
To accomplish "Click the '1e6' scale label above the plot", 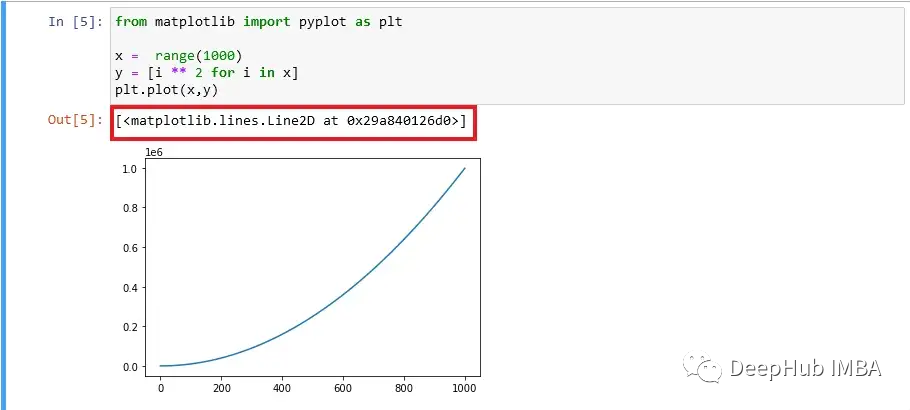I will [x=154, y=152].
